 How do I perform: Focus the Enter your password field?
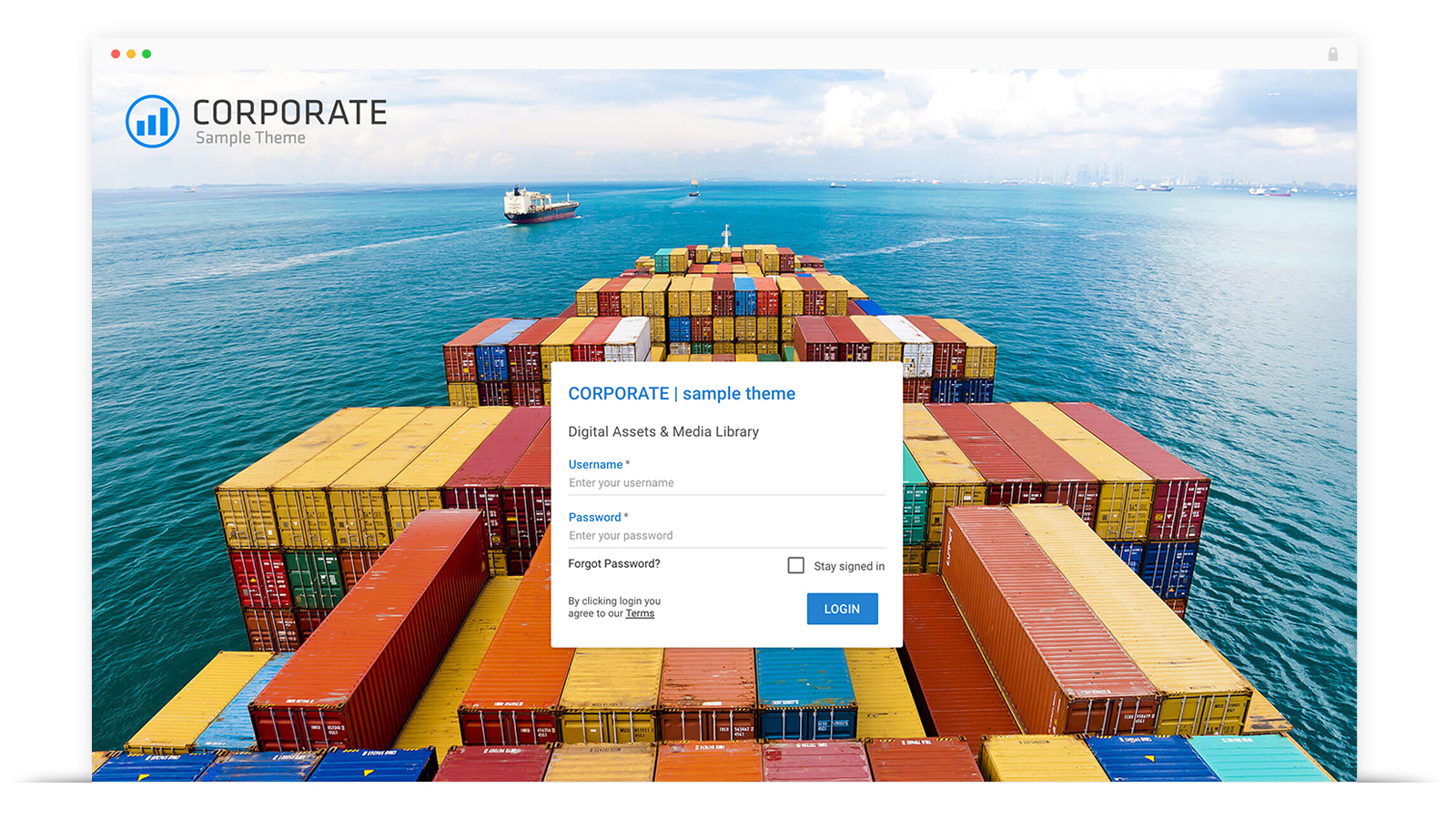726,536
